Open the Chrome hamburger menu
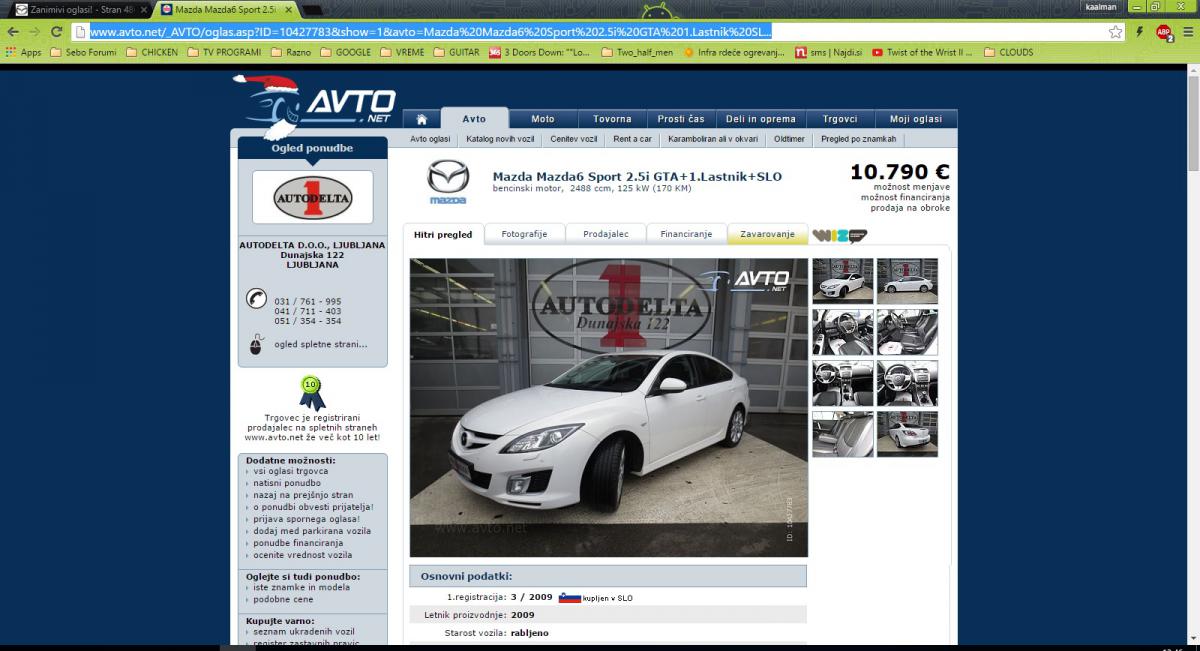Viewport: 1200px width, 651px height. pyautogui.click(x=1187, y=32)
